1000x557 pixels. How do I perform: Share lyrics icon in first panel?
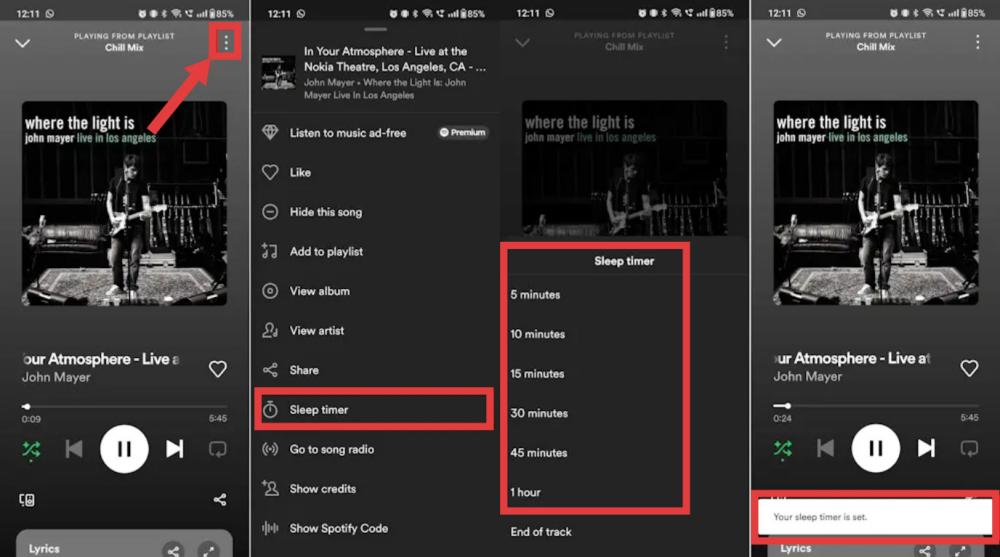pyautogui.click(x=173, y=549)
